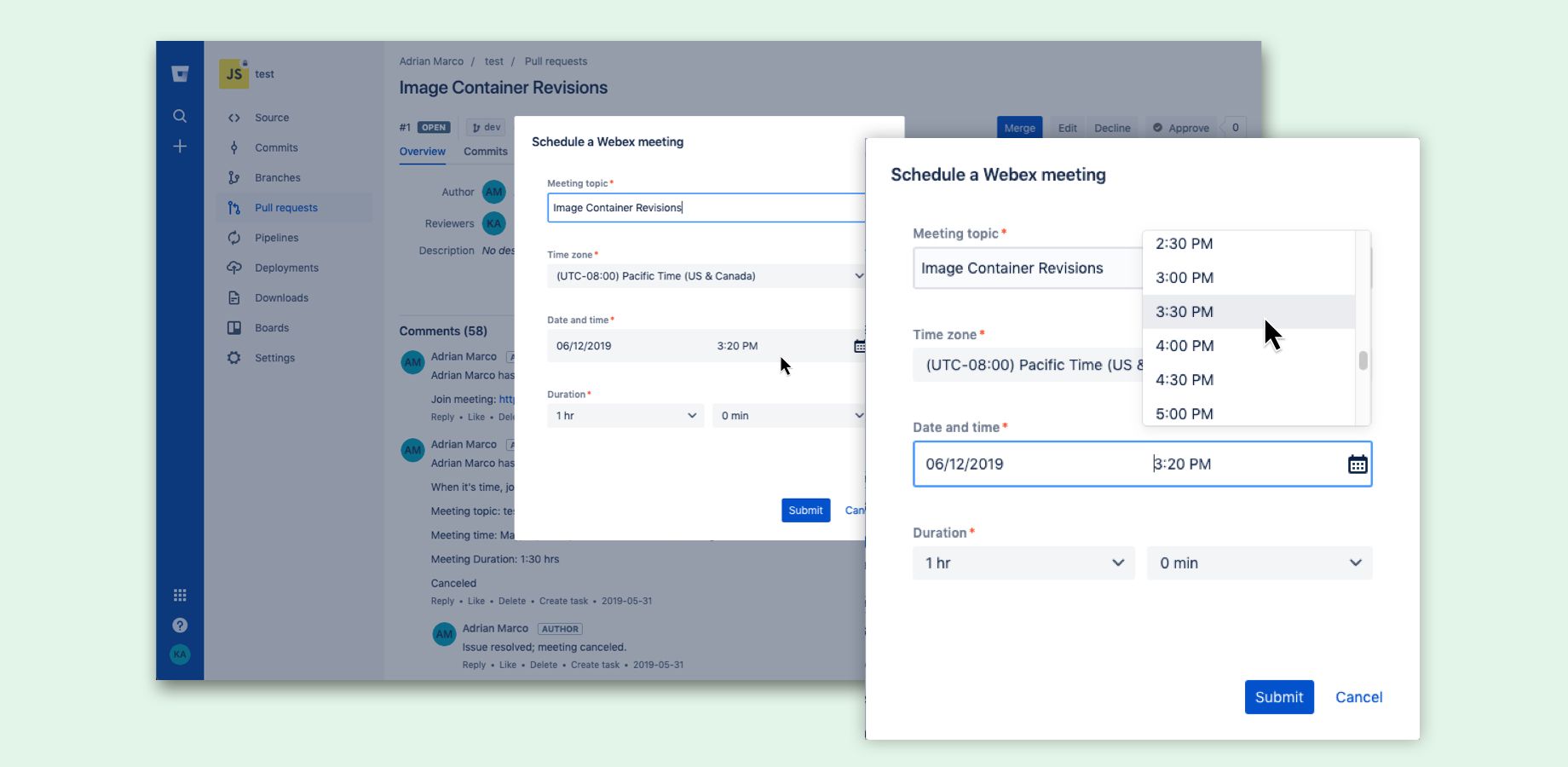Screen dimensions: 1568x767
Task: Expand the 0 min dropdown in small dialog
Action: coord(789,416)
